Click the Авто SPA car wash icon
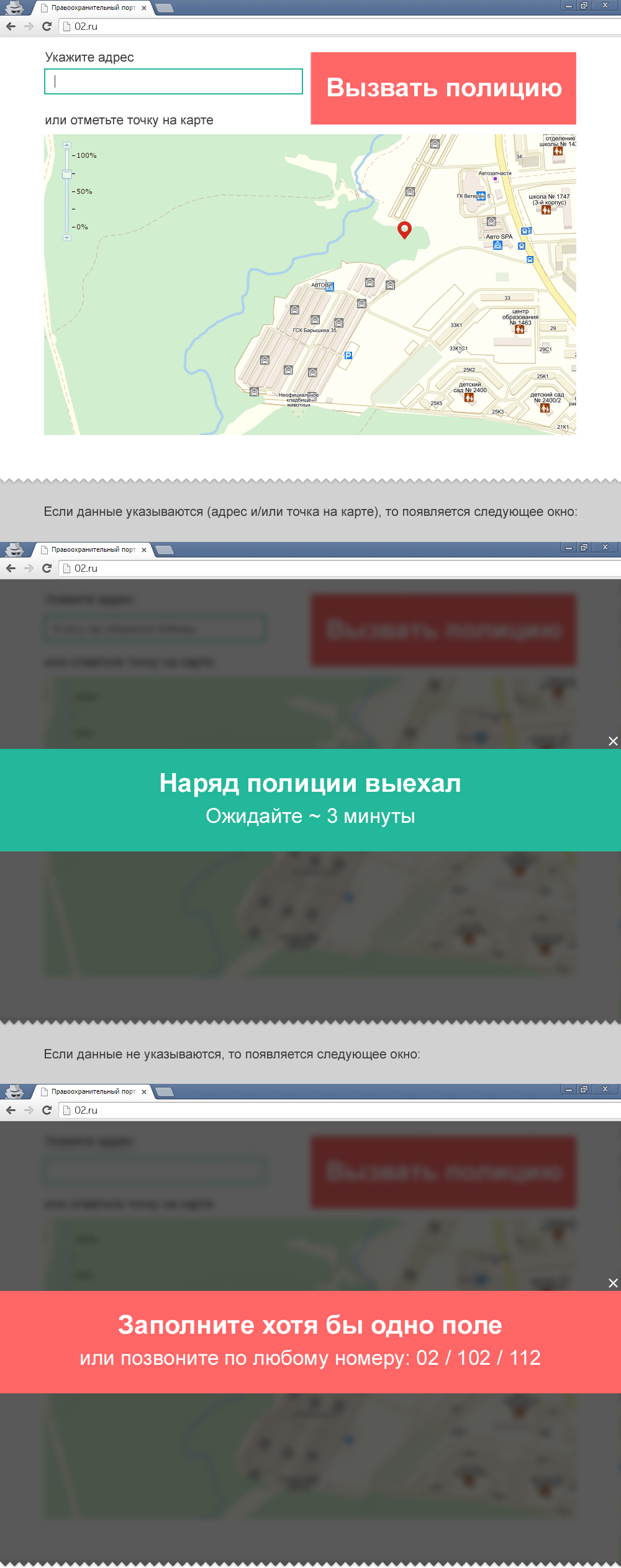This screenshot has height=1568, width=621. [497, 245]
